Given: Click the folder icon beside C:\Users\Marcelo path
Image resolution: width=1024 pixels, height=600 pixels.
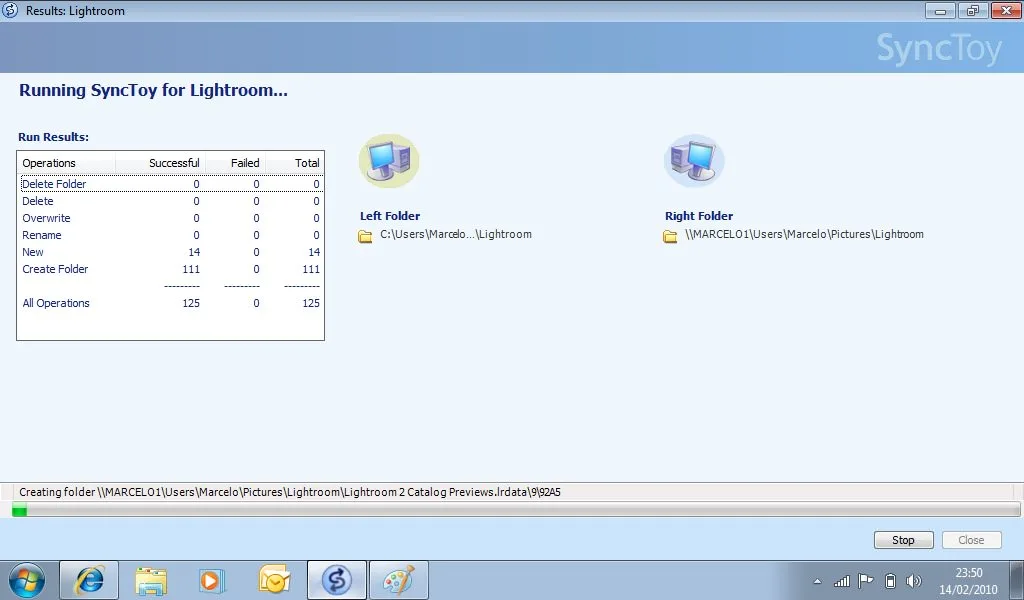Looking at the screenshot, I should 365,236.
